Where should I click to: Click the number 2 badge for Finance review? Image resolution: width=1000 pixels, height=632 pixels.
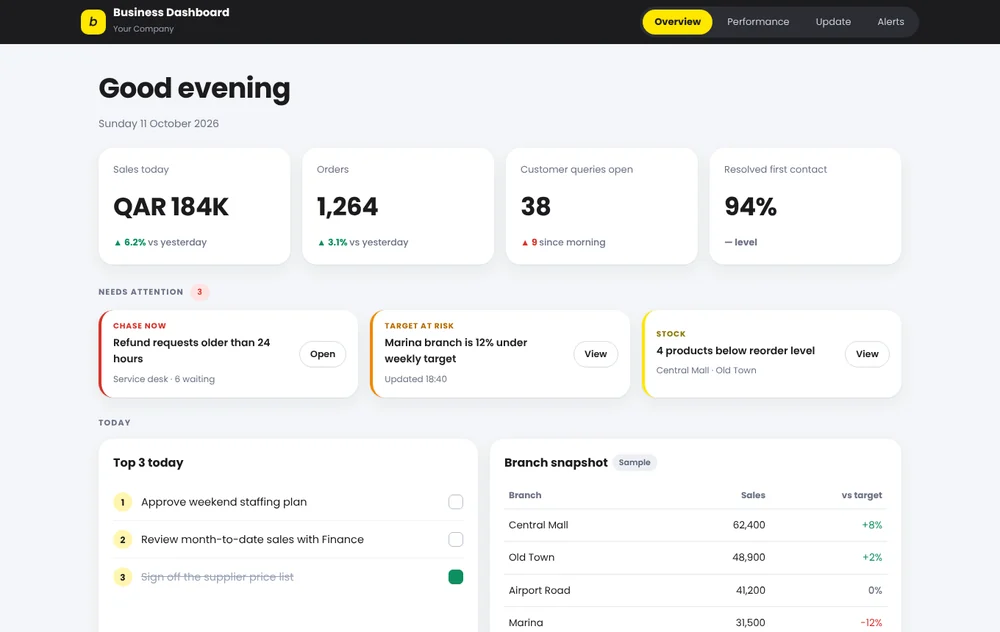[x=122, y=540]
